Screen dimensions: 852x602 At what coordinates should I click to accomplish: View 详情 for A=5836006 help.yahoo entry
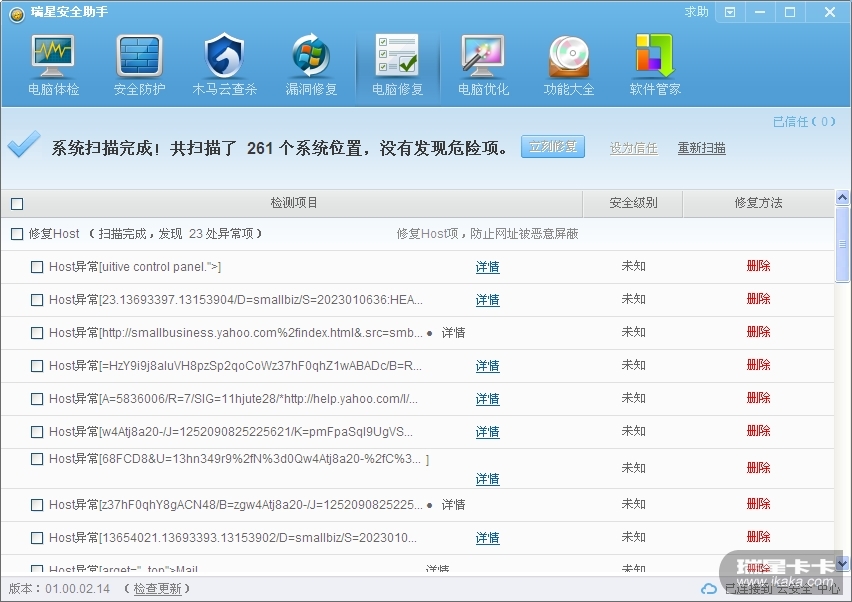487,399
